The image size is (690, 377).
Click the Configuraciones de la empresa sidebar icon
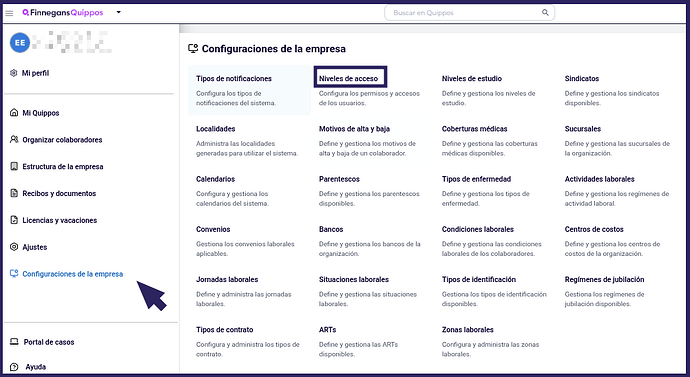click(14, 274)
